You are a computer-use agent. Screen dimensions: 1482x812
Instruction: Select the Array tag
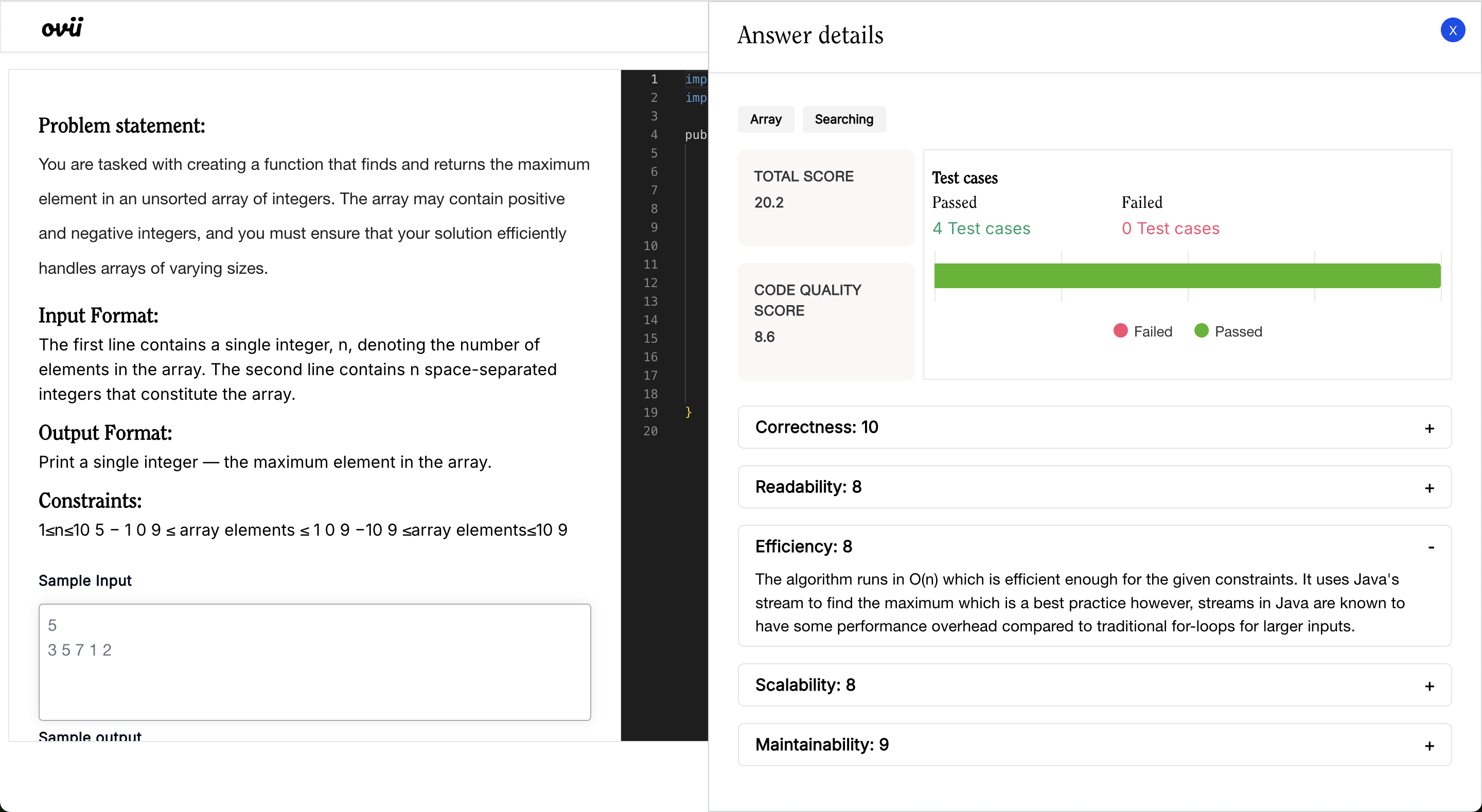click(x=765, y=119)
